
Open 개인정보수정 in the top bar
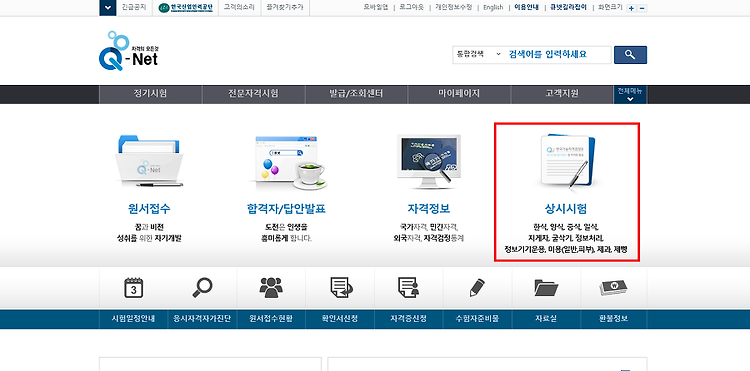(453, 8)
